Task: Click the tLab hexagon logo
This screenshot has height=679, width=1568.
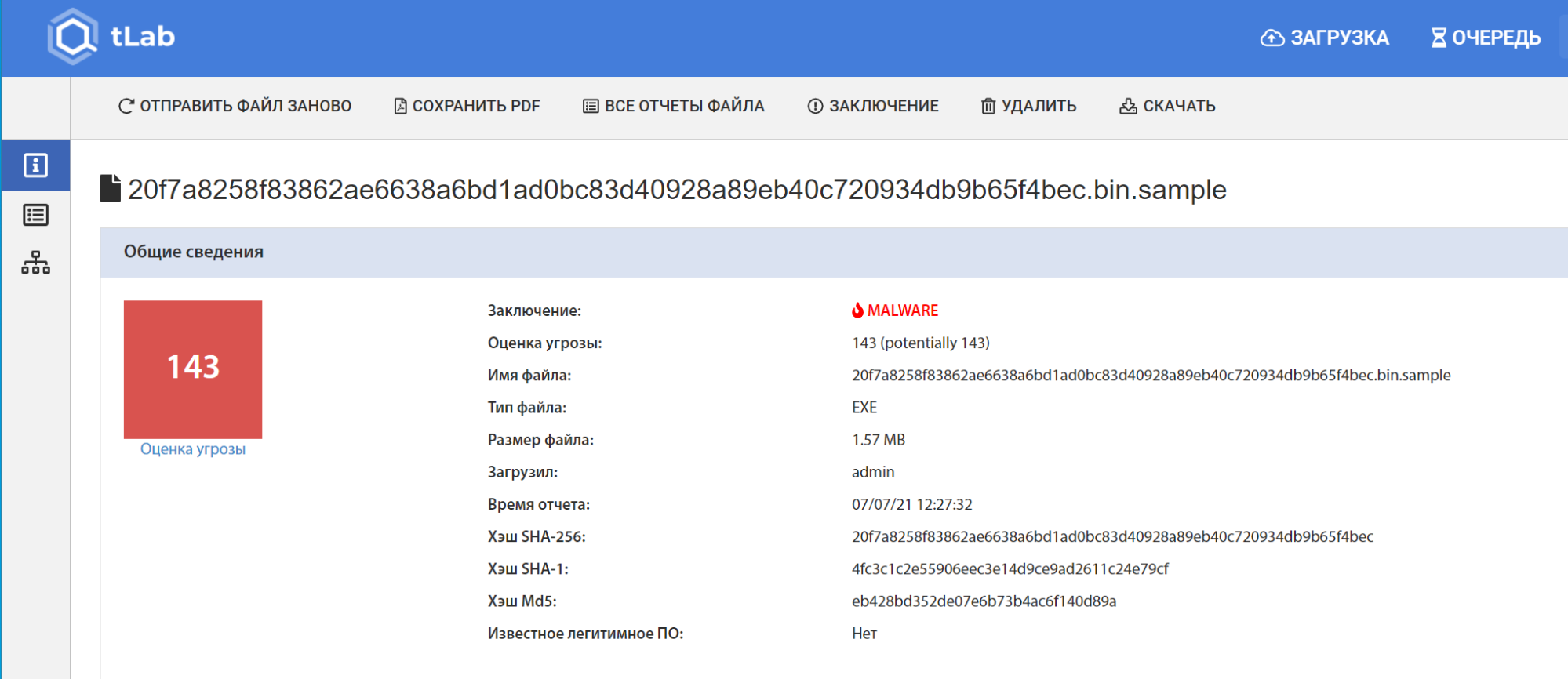Action: coord(73,37)
